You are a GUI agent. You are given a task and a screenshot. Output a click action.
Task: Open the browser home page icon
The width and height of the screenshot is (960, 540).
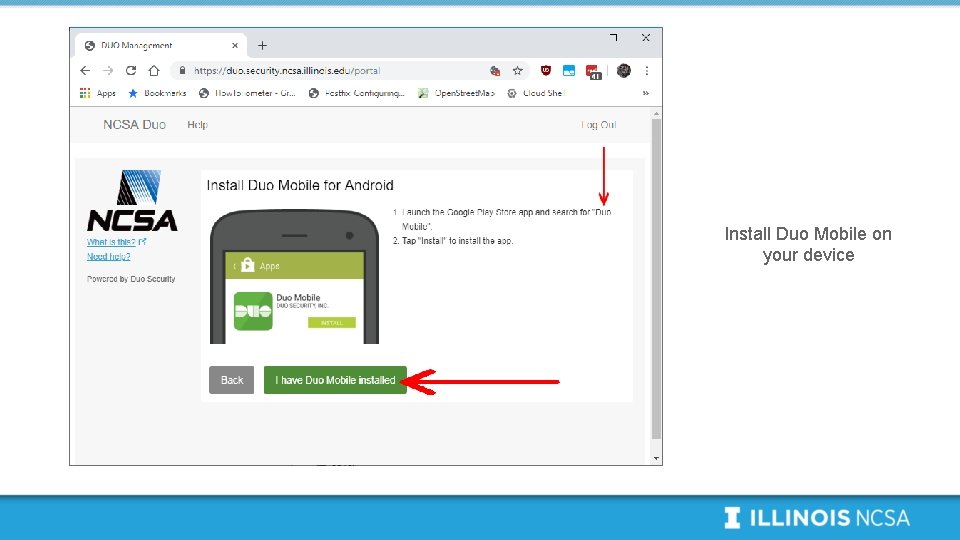click(154, 71)
